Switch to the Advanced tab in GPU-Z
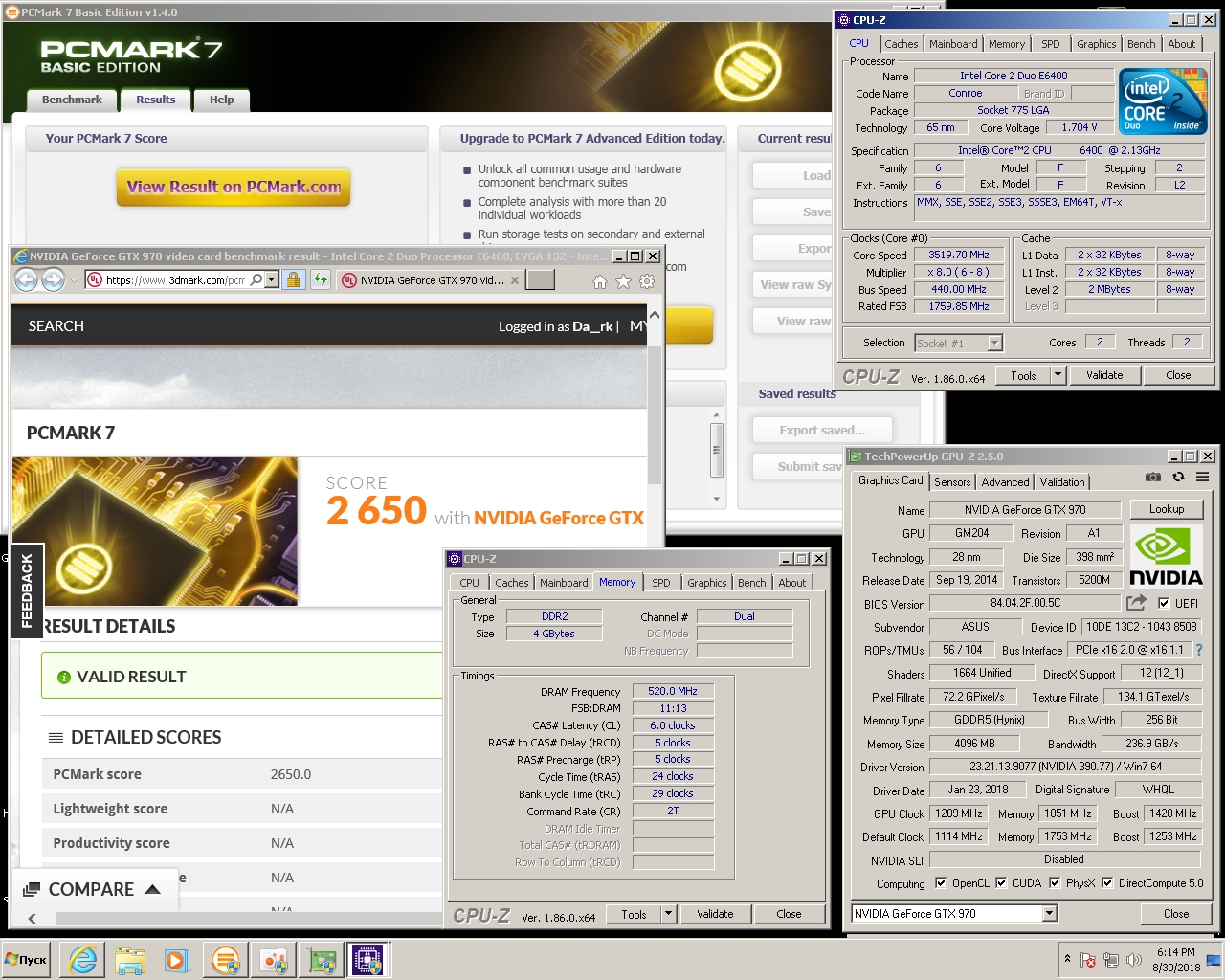This screenshot has height=980, width=1225. (x=1005, y=482)
